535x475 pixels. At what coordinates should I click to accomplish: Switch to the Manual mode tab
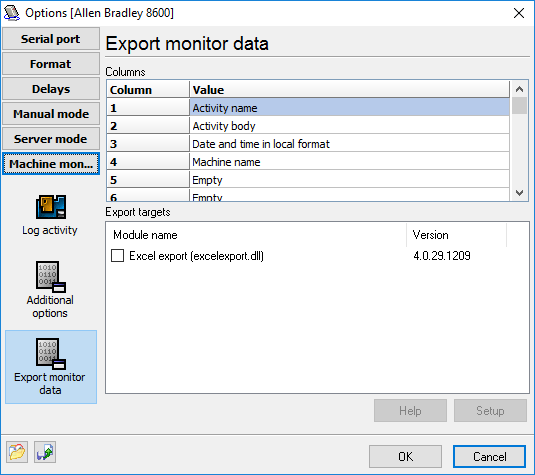[50, 114]
